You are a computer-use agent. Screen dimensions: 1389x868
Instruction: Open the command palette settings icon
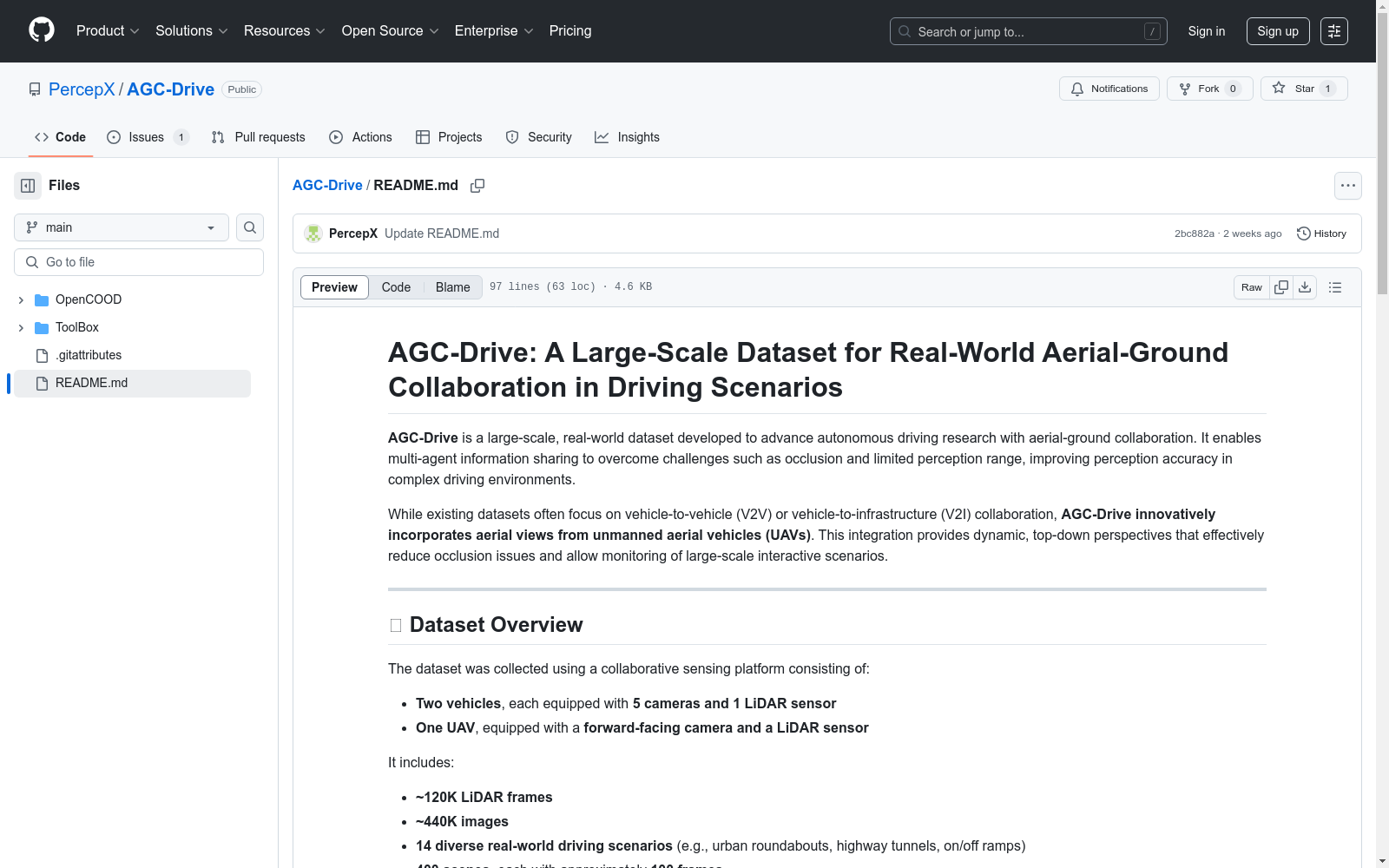(1334, 31)
